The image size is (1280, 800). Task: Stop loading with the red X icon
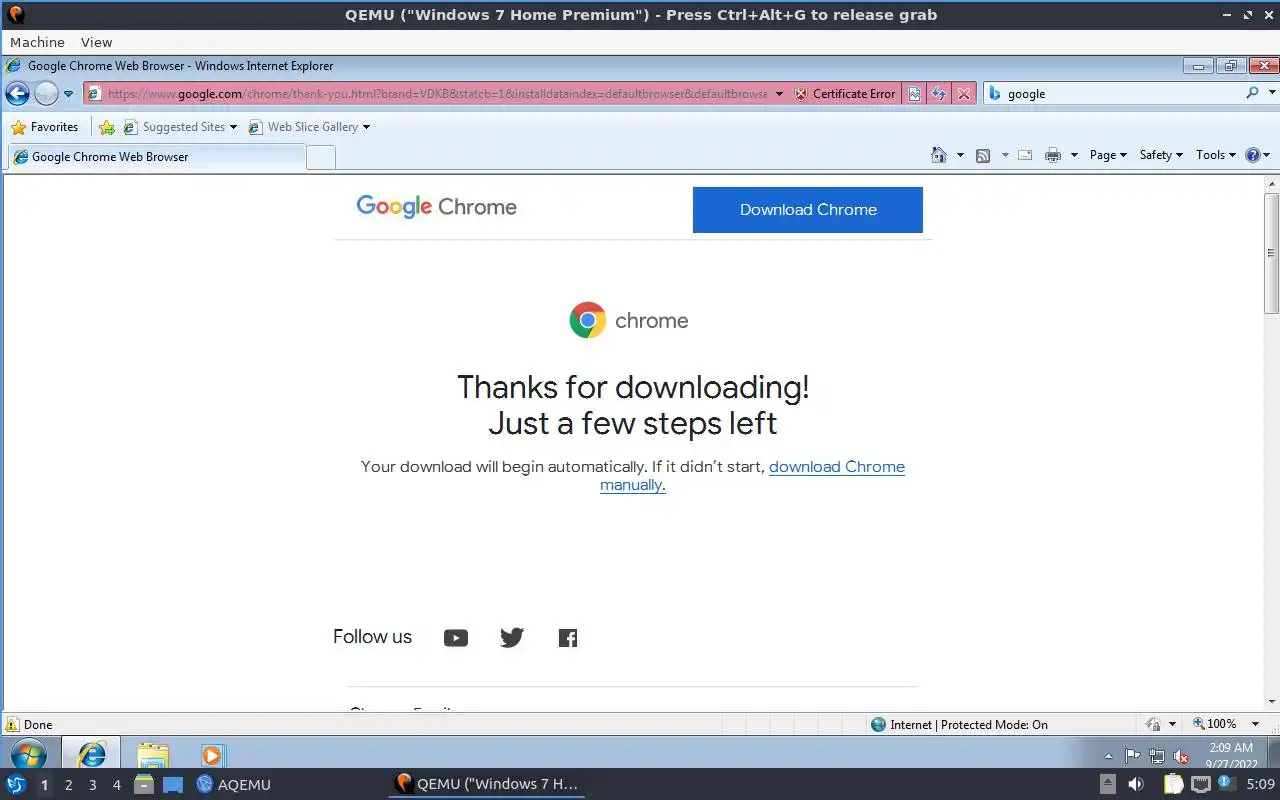pos(964,94)
